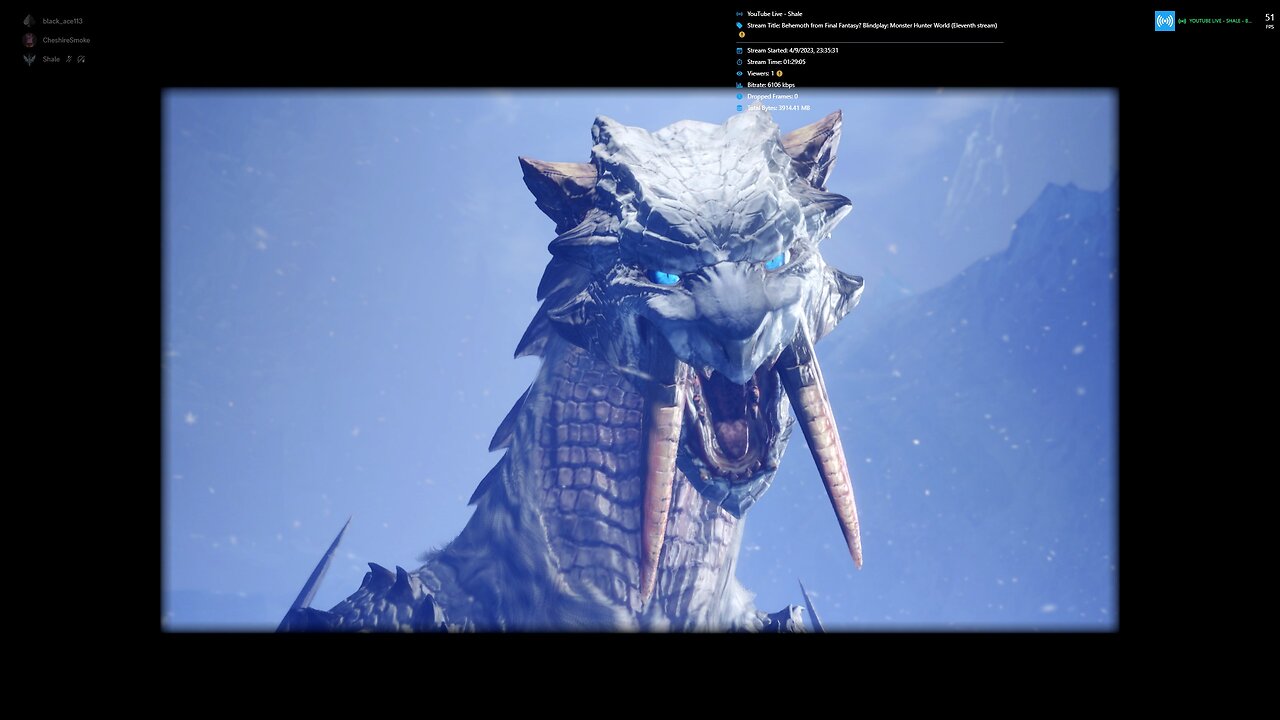
Task: Click the blue broadcast icon button
Action: point(1165,21)
